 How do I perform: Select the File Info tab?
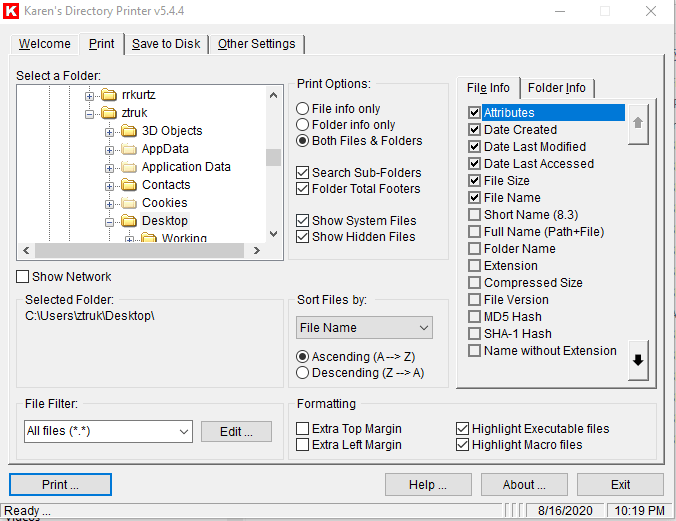(x=488, y=88)
